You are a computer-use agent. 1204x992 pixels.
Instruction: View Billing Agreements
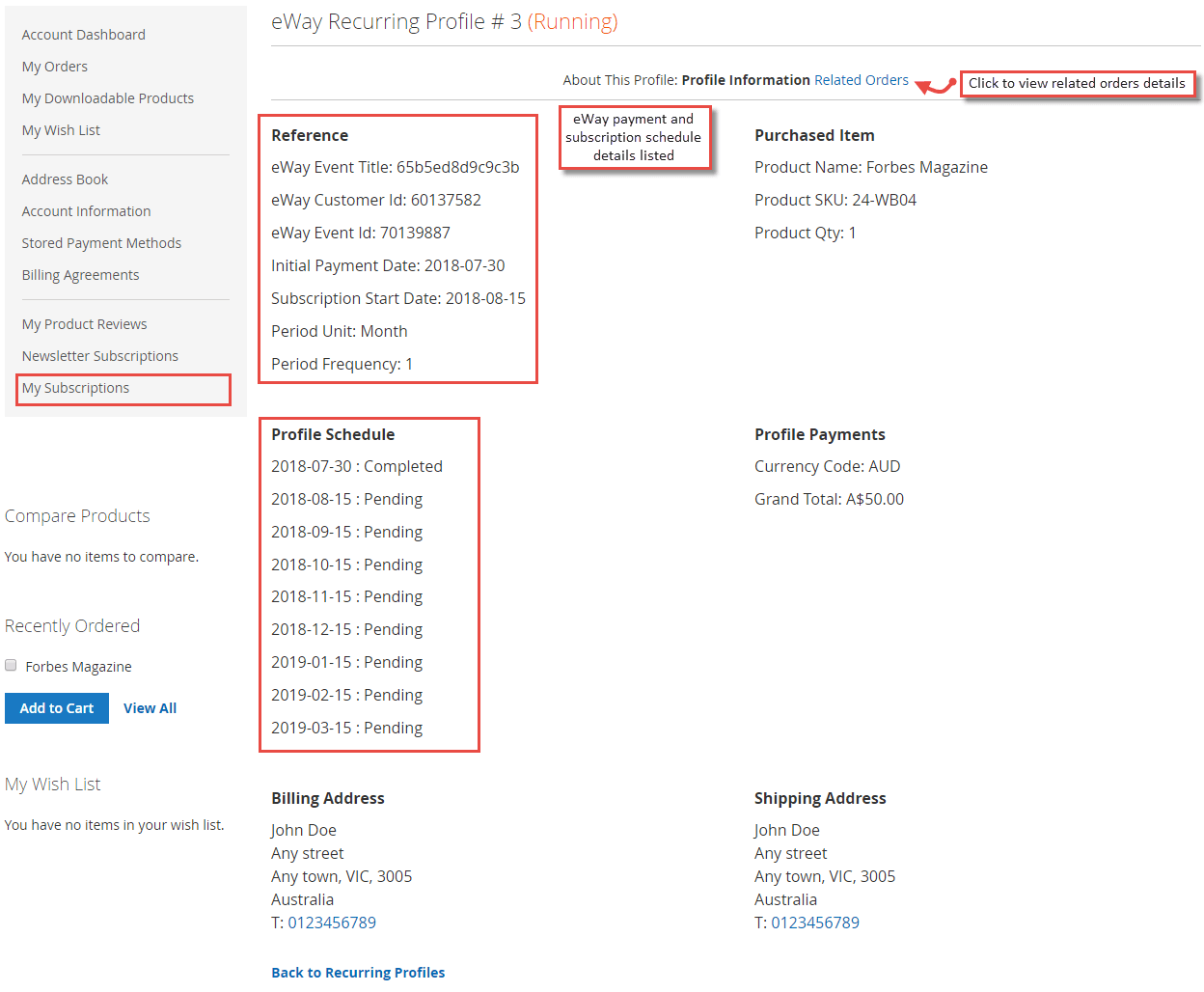80,274
